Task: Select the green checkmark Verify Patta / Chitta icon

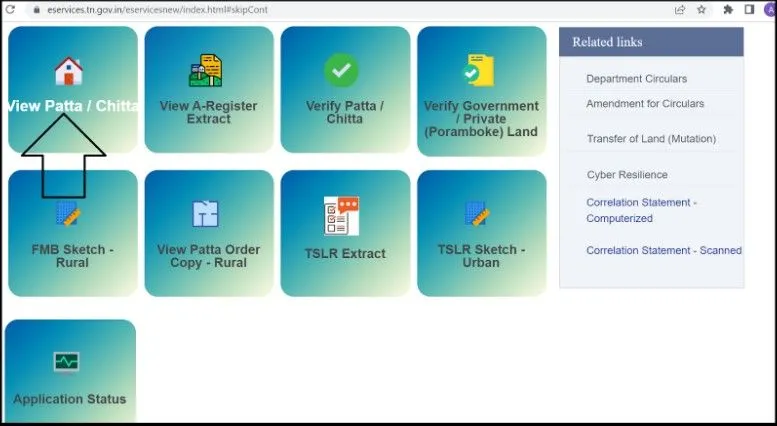Action: [x=342, y=71]
